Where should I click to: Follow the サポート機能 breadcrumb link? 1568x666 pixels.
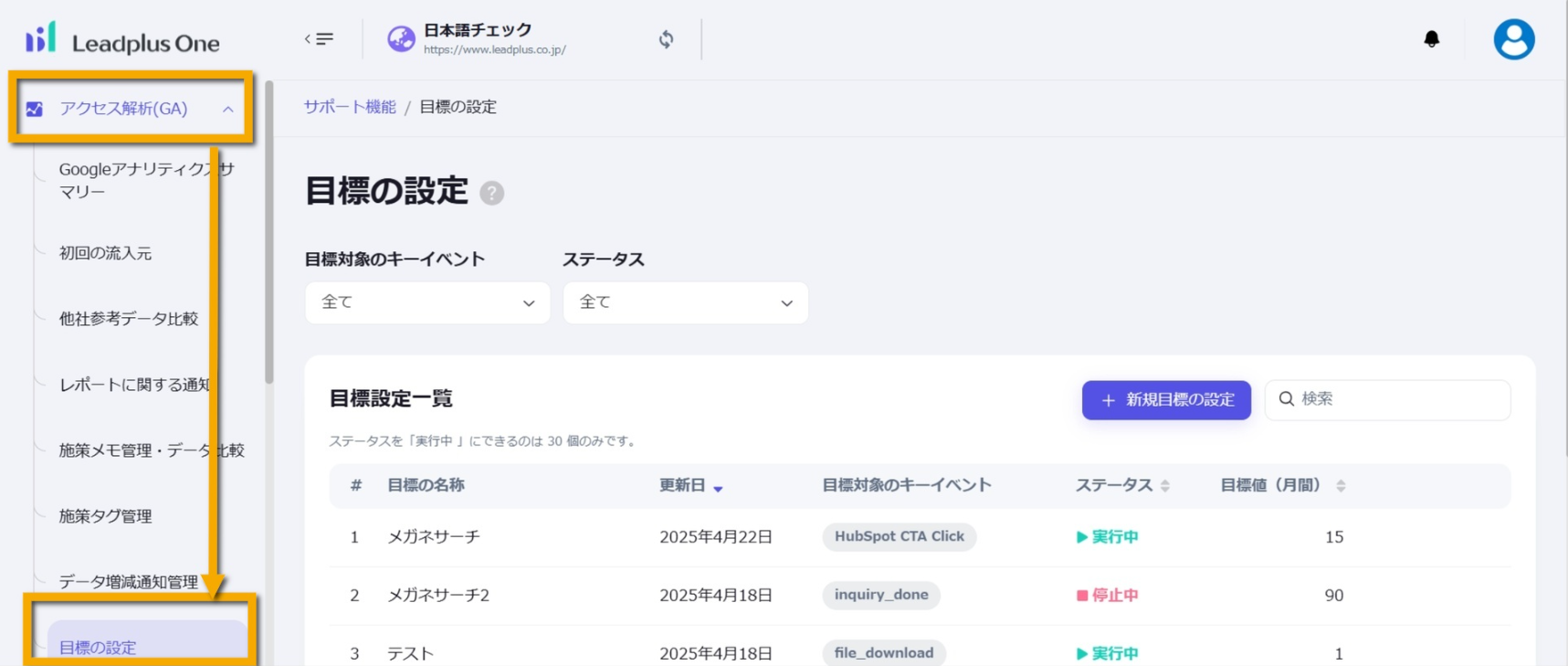[x=350, y=107]
